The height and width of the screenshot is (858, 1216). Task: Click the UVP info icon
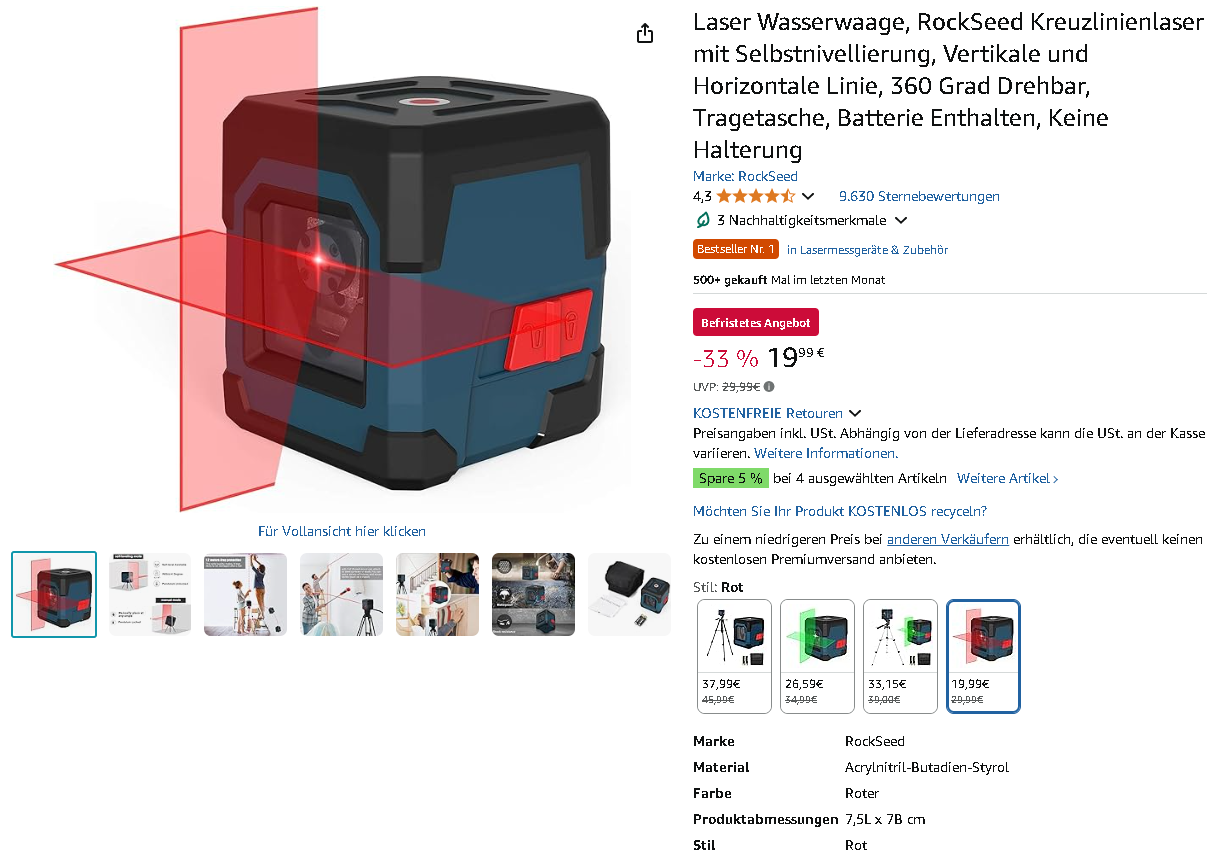tap(769, 387)
